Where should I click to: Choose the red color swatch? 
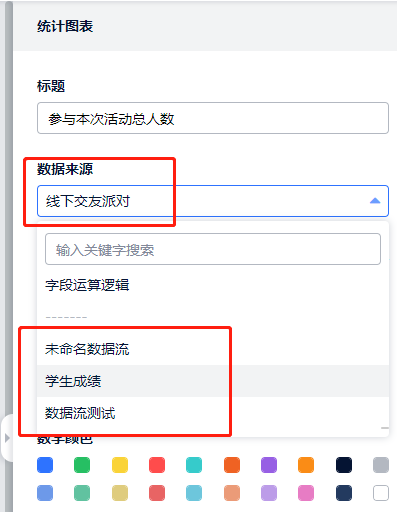coord(157,465)
